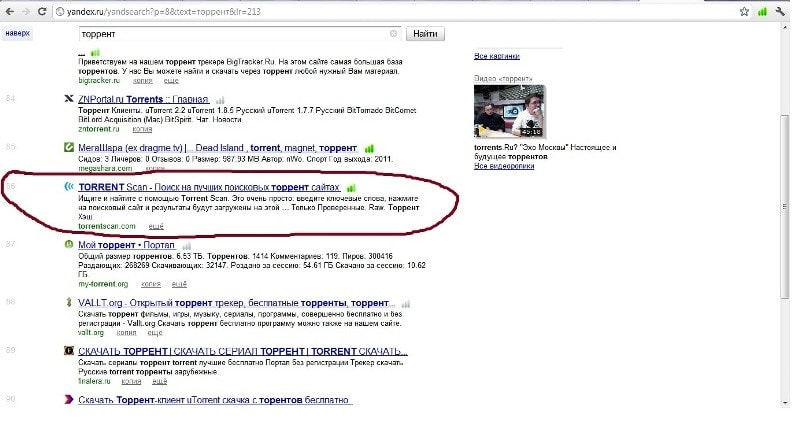Click rank bars icon next to VALLT.org title
The image size is (800, 421).
coord(406,304)
